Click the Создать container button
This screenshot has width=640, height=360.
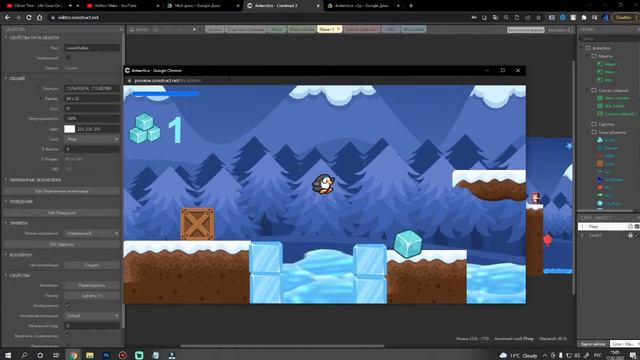coord(92,265)
